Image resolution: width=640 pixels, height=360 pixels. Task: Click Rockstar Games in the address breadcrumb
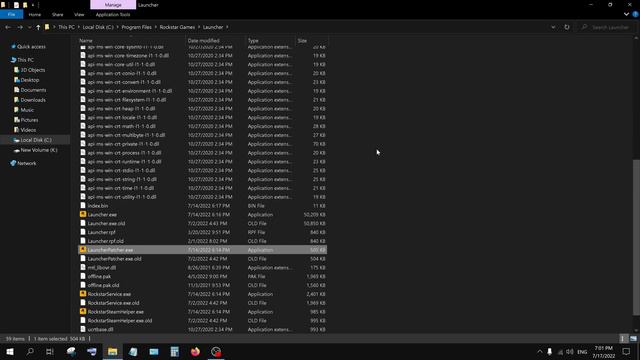tap(177, 27)
